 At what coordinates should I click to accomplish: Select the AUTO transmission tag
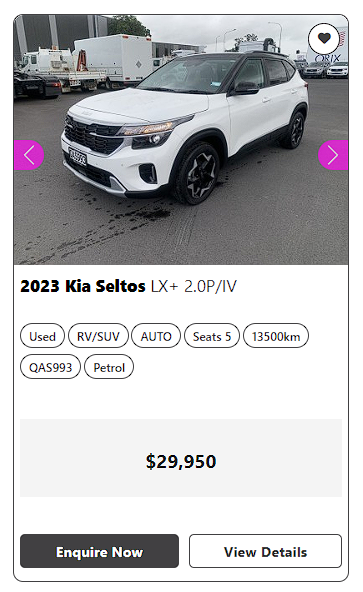156,336
